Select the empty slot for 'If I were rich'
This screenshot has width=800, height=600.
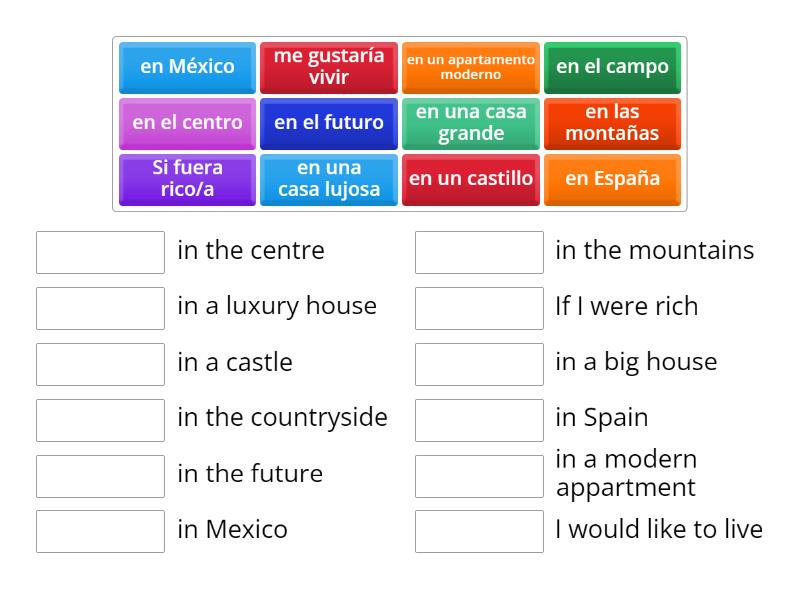pos(479,308)
